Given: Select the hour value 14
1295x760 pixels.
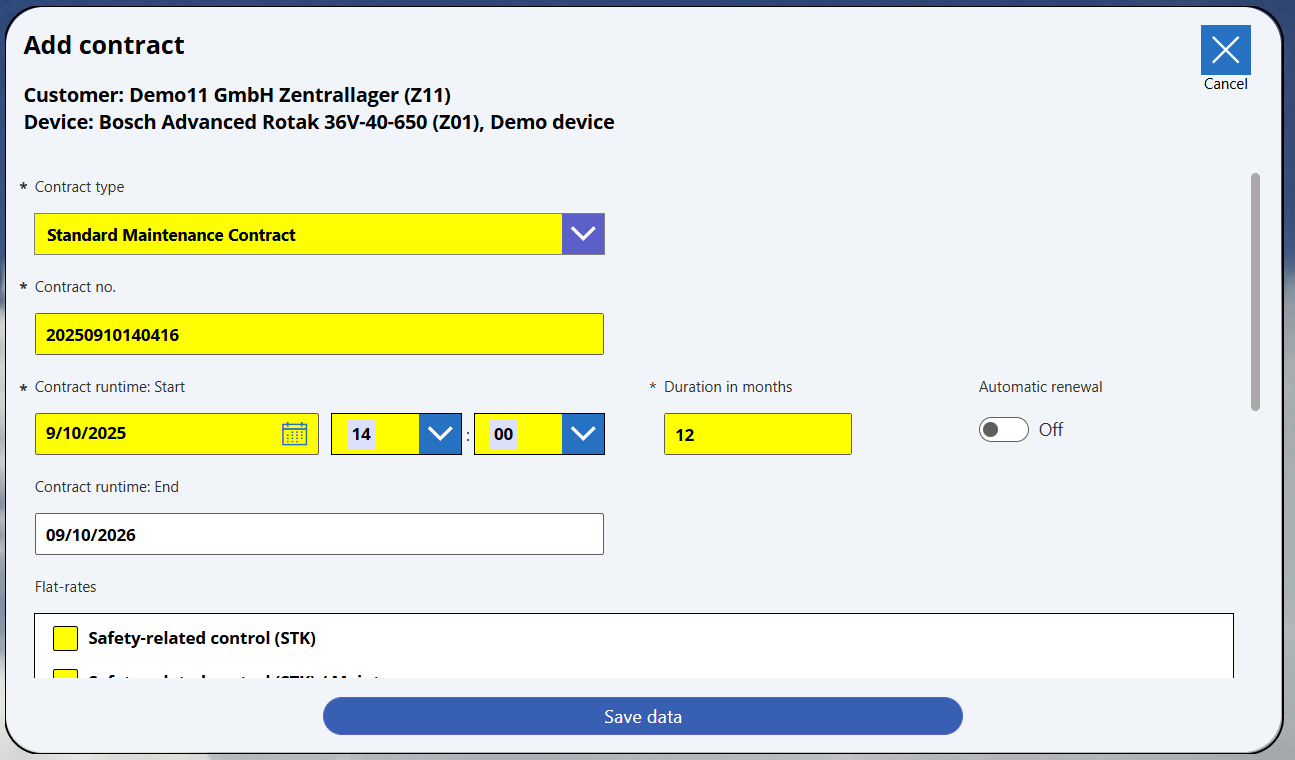Looking at the screenshot, I should click(362, 434).
